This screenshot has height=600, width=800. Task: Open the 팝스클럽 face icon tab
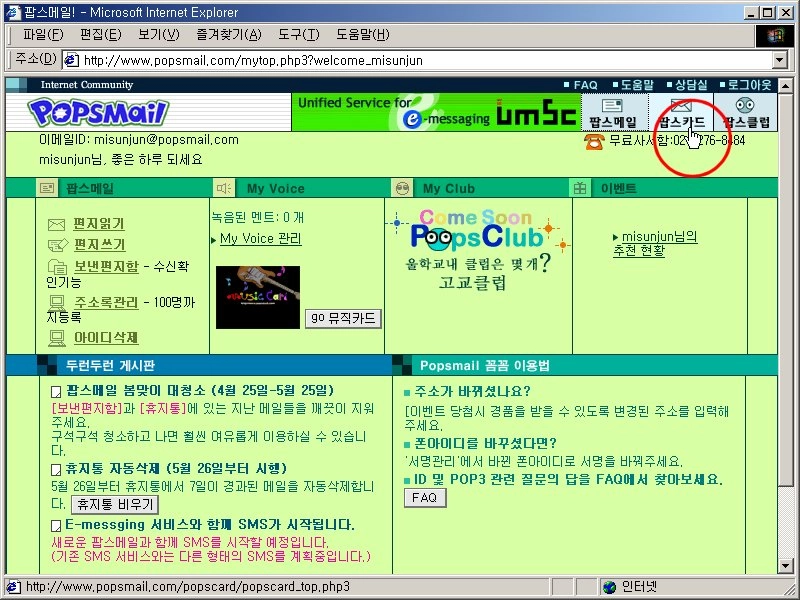coord(746,112)
